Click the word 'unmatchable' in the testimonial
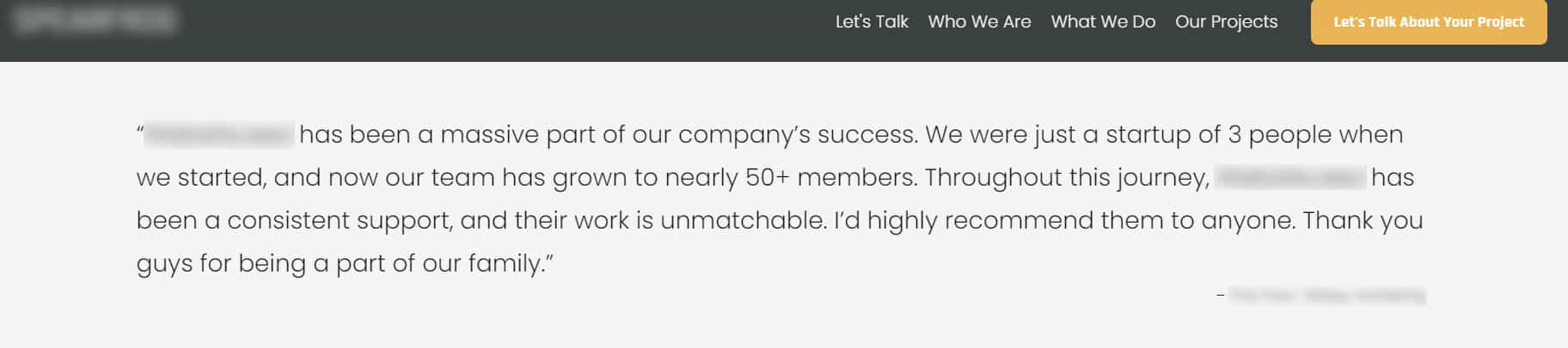1568x348 pixels. pos(743,220)
